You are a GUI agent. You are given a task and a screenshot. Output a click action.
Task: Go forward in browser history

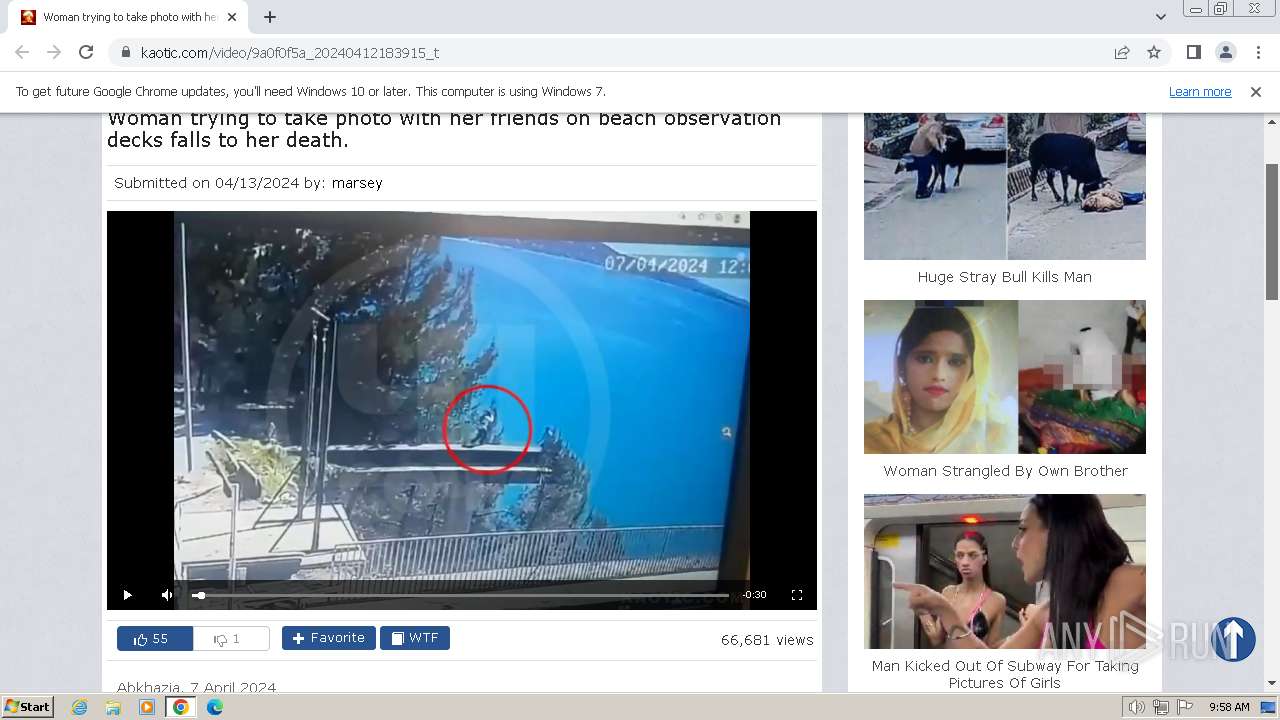pos(54,52)
